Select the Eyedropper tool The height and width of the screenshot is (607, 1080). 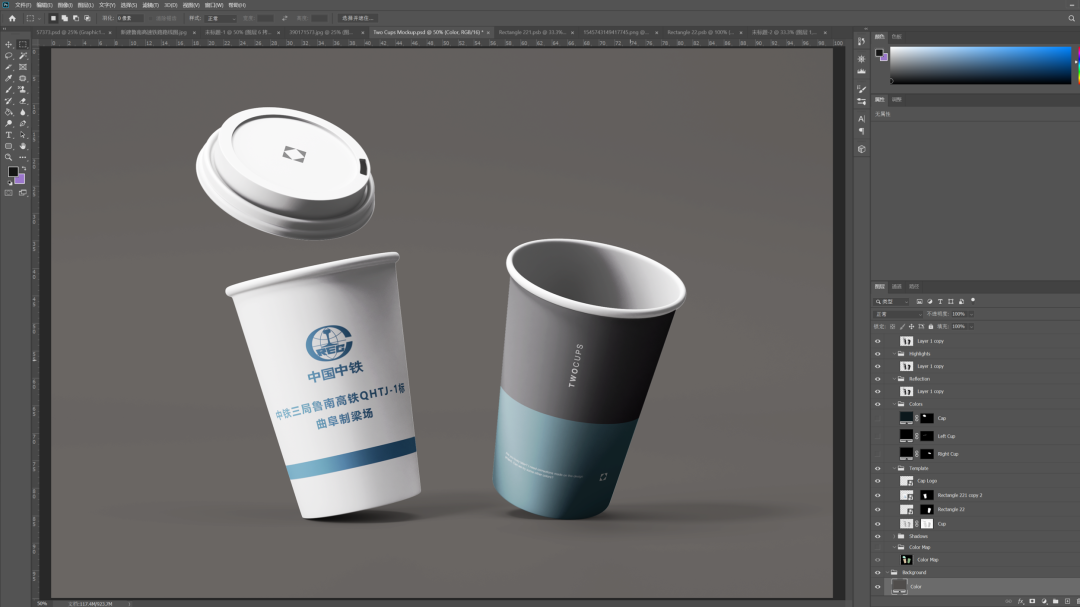[x=9, y=78]
